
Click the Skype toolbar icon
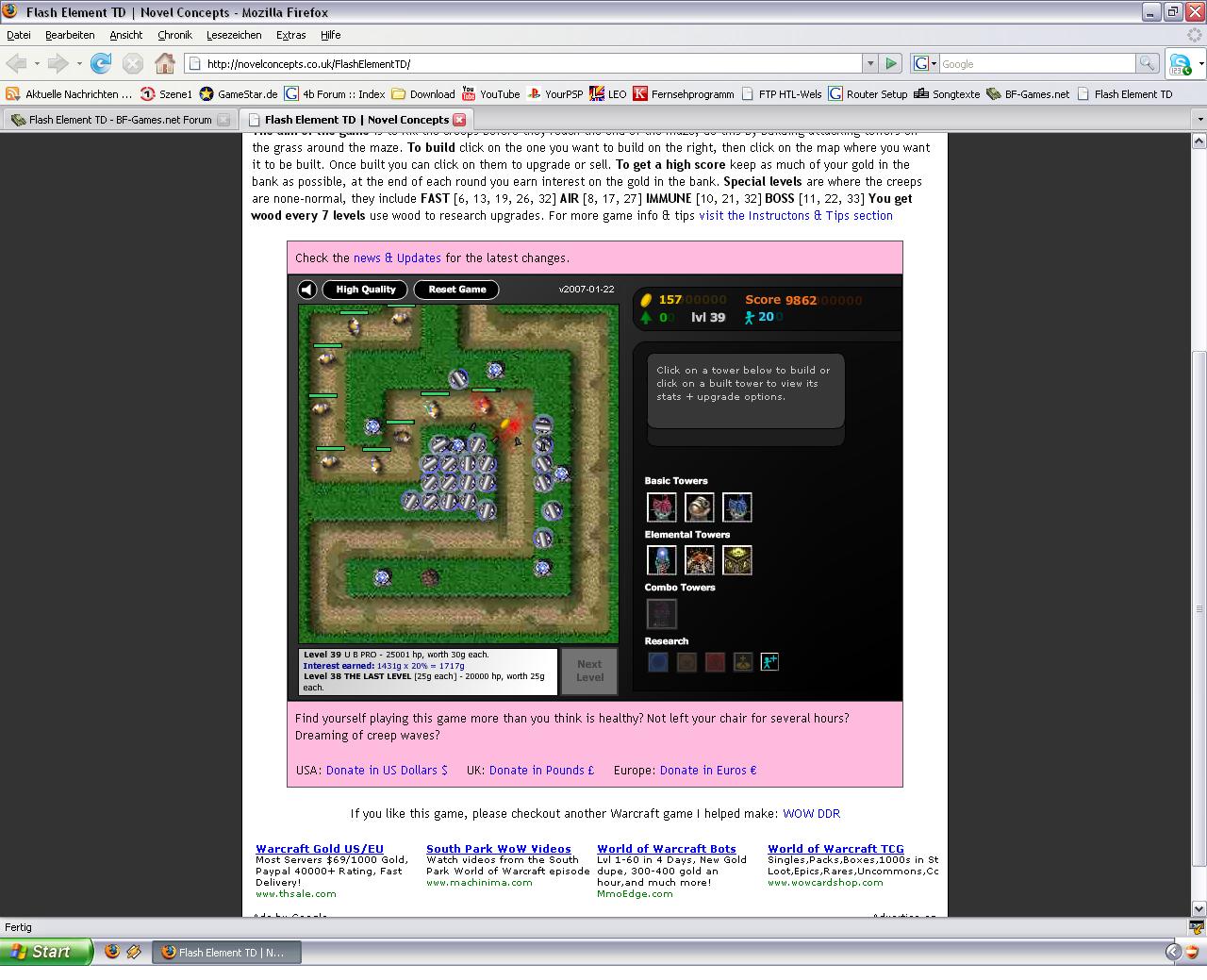click(1181, 64)
